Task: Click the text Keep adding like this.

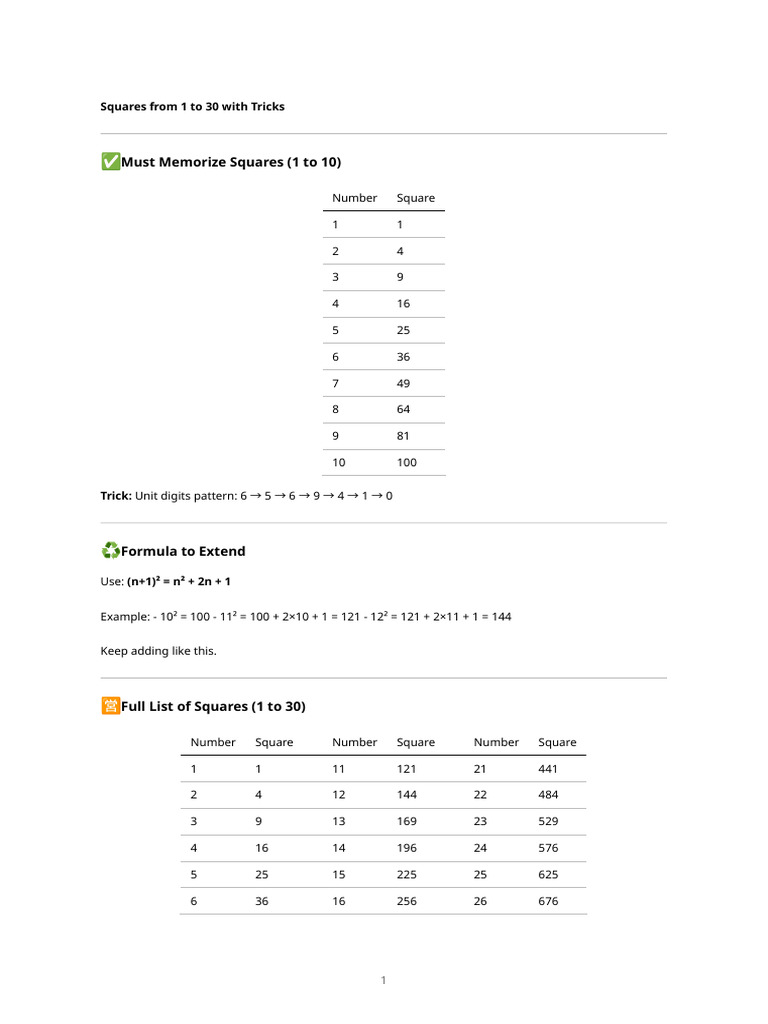Action: pyautogui.click(x=158, y=651)
